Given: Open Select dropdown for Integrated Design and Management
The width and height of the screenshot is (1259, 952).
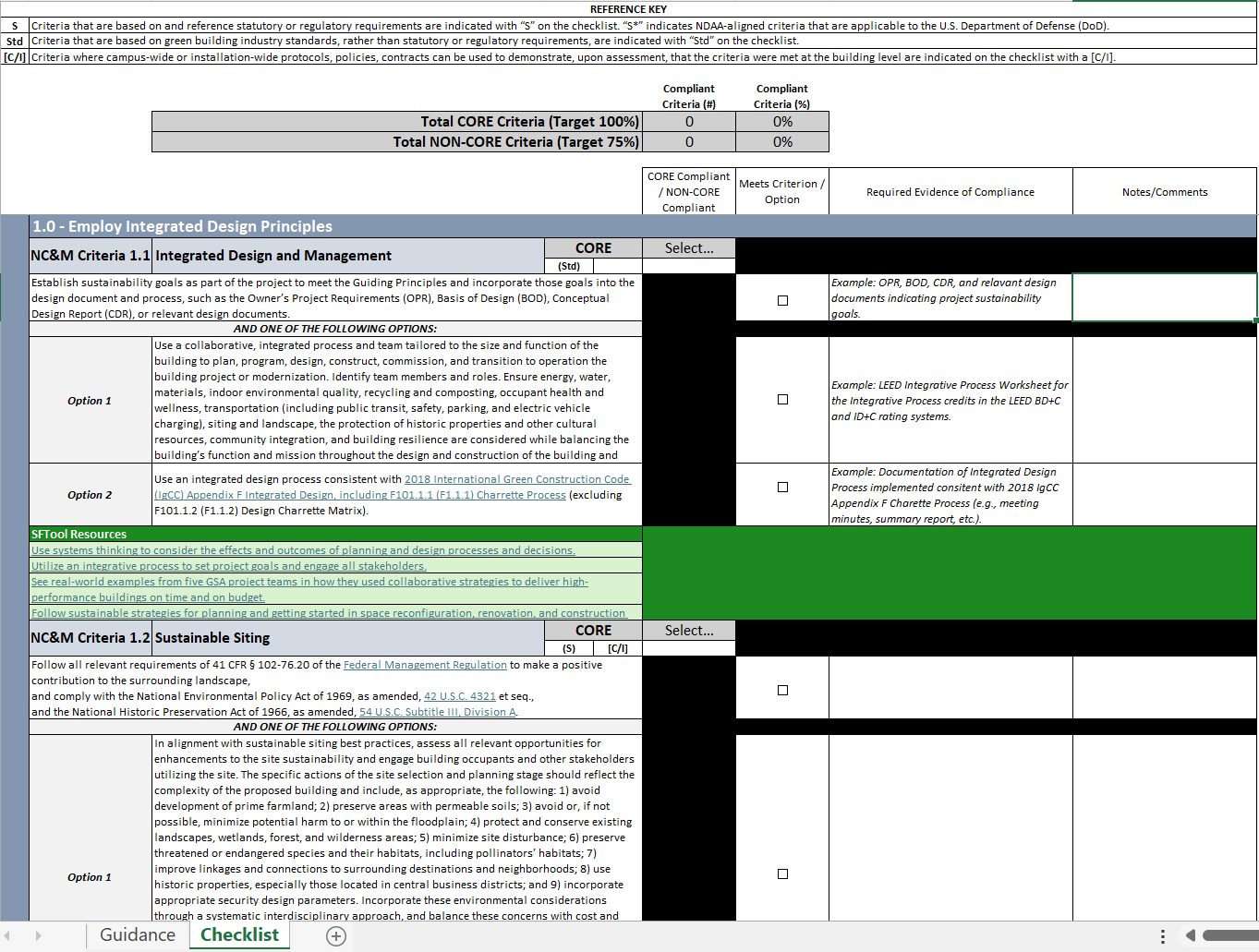Looking at the screenshot, I should tap(689, 248).
